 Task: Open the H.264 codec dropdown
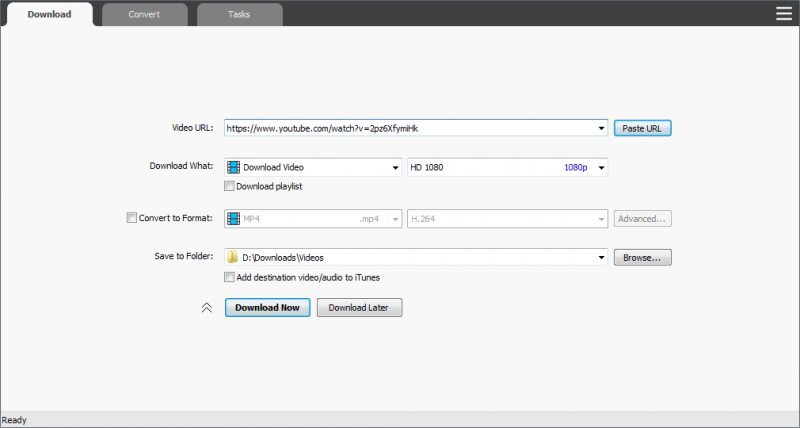[x=601, y=218]
